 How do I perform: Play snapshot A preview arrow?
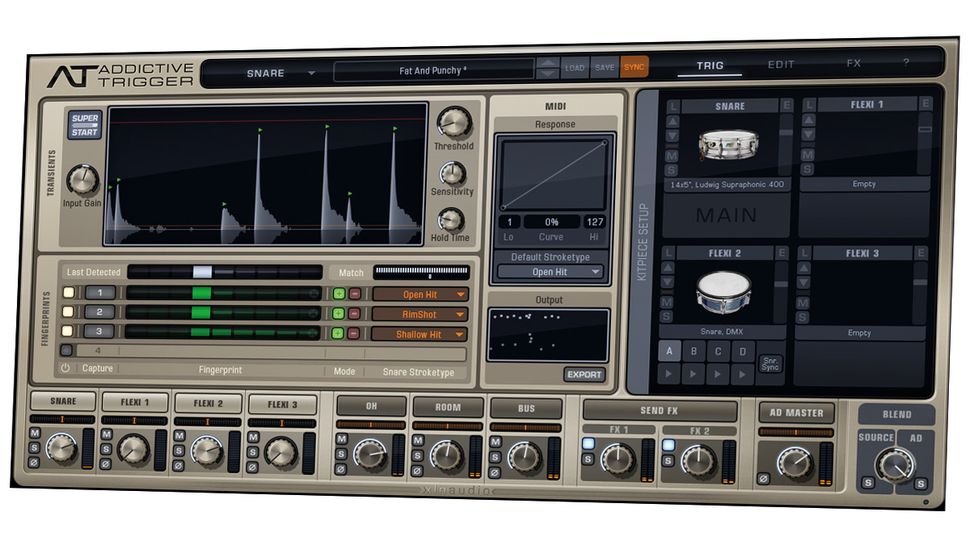tap(668, 373)
